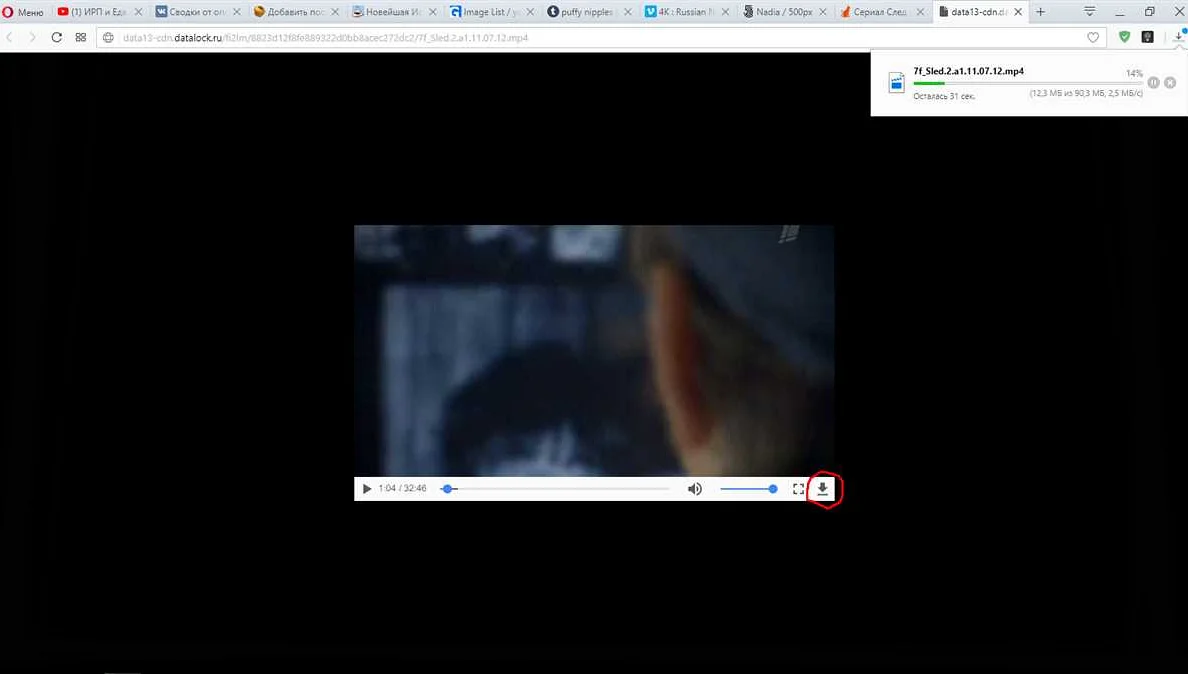
Task: Expand the tab list menu icon
Action: pyautogui.click(x=1090, y=12)
